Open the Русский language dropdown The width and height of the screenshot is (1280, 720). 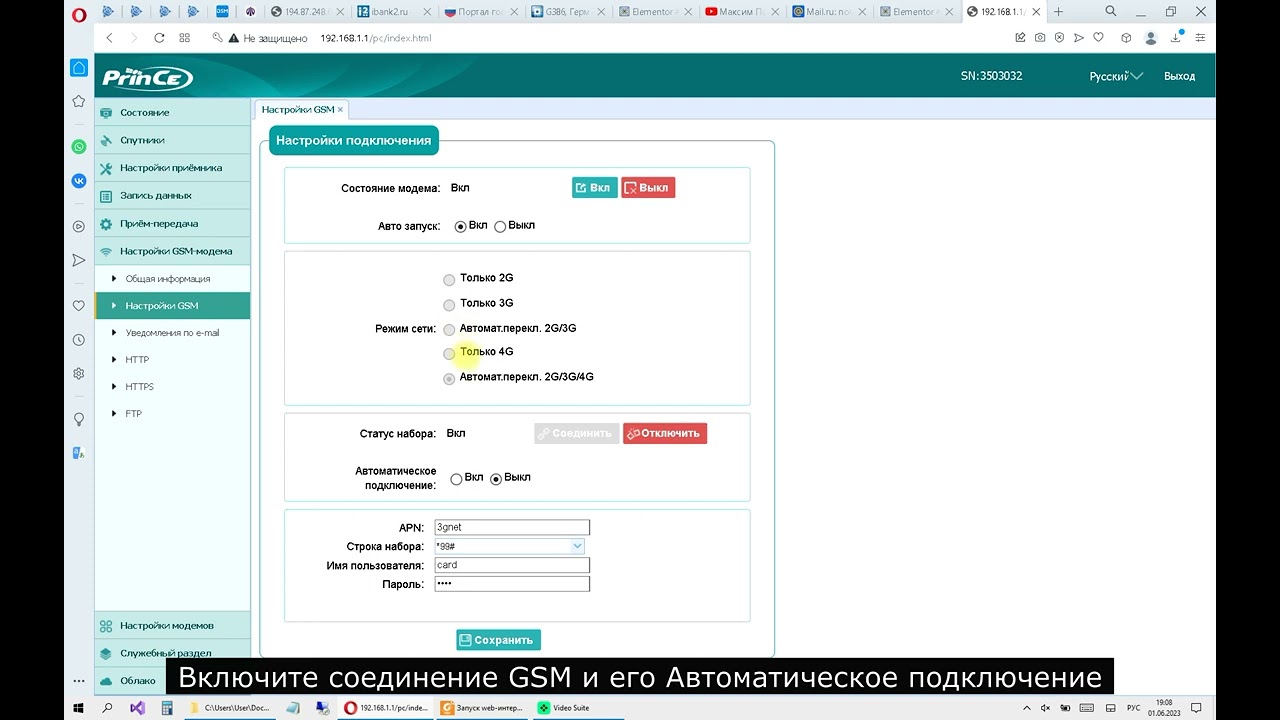(1116, 76)
